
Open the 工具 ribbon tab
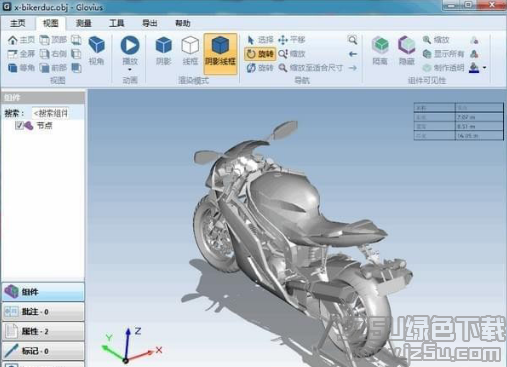(117, 23)
